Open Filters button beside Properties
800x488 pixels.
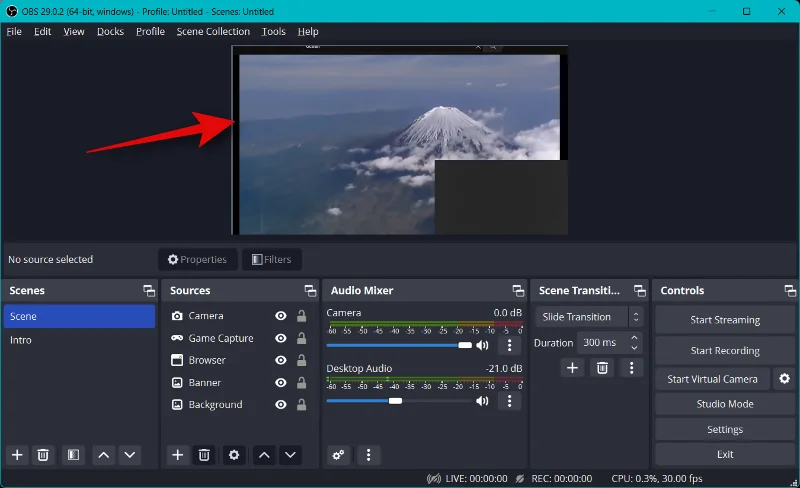[272, 259]
